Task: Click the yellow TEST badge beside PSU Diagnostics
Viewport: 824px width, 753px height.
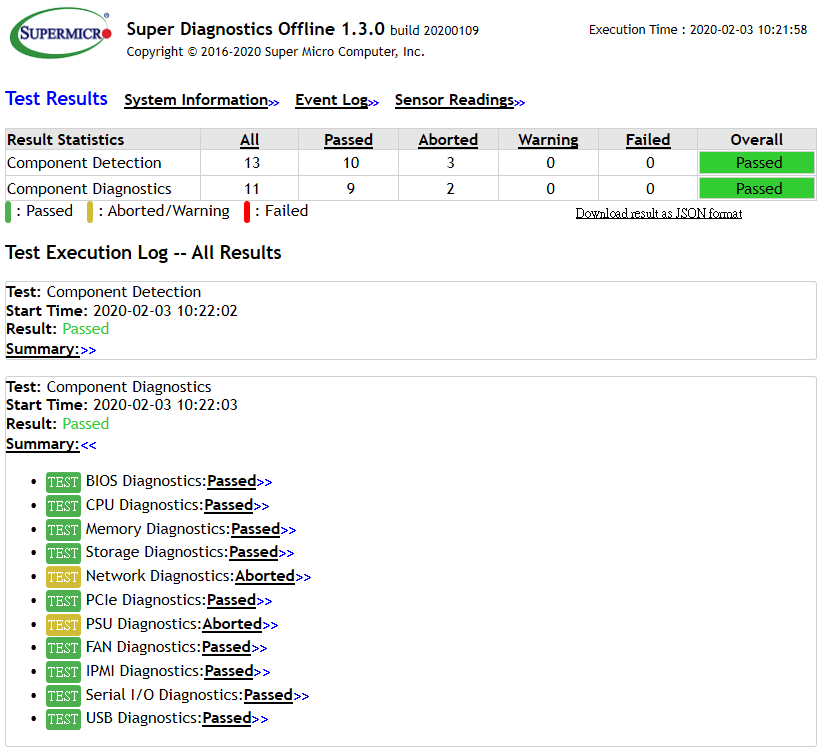Action: pos(63,625)
